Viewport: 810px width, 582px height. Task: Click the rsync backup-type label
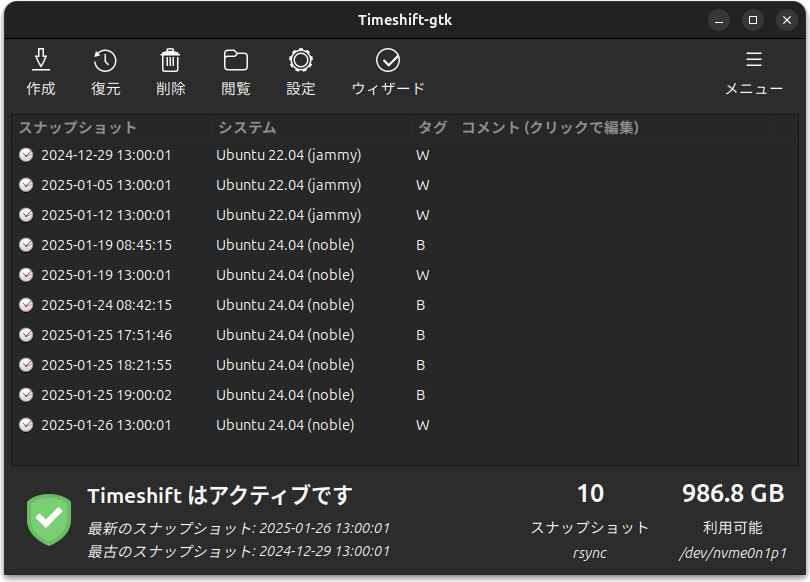pos(590,551)
